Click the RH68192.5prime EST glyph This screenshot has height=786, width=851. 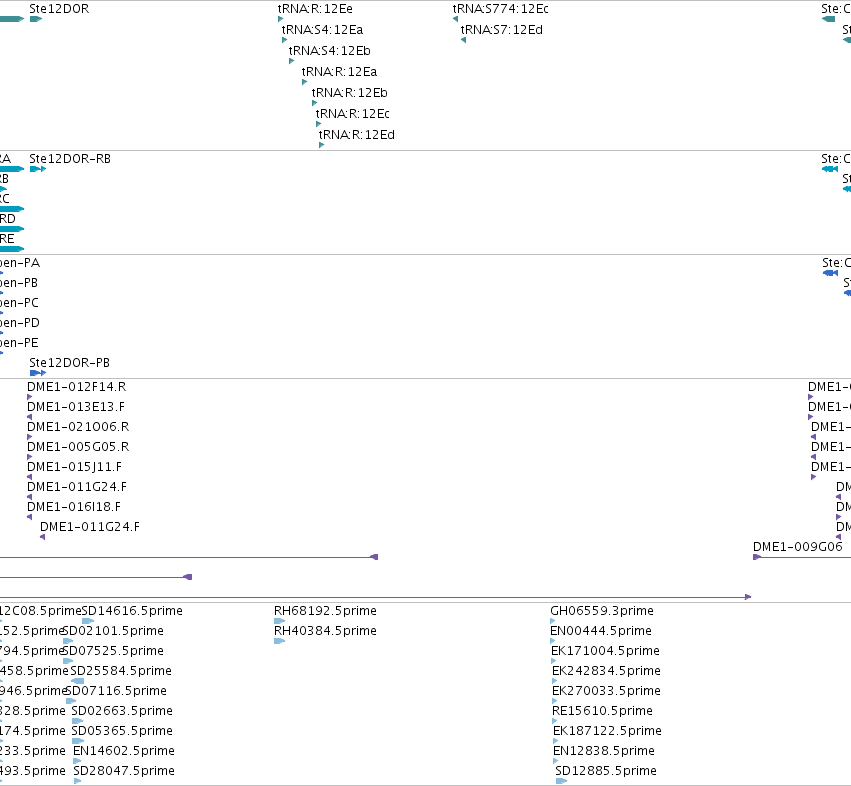tap(280, 621)
